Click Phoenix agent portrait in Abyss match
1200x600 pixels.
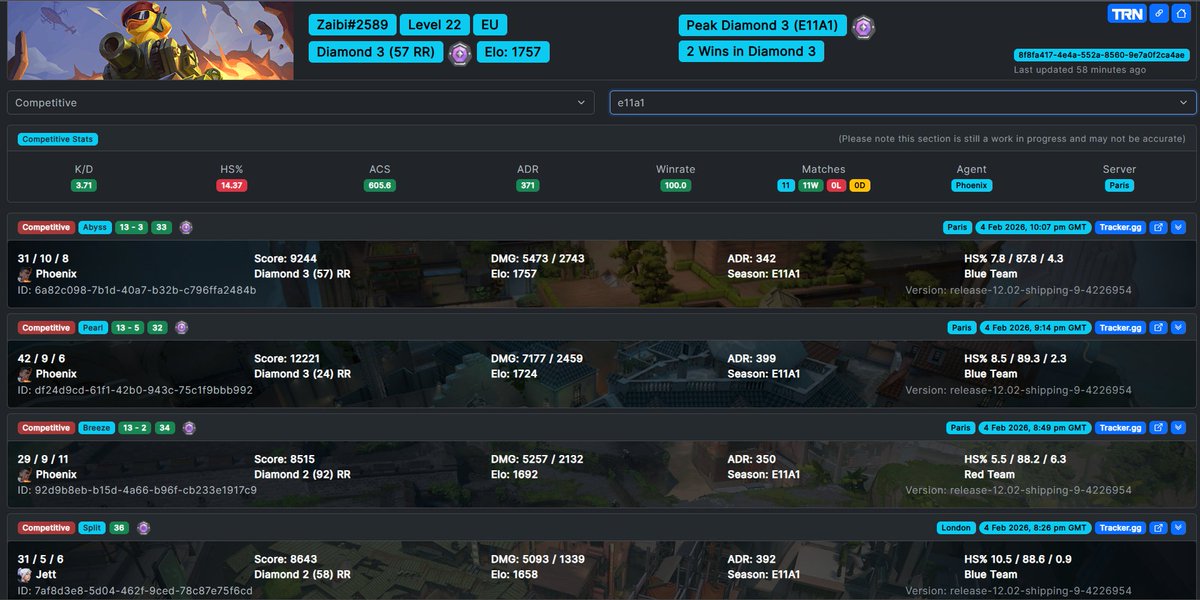(x=25, y=274)
